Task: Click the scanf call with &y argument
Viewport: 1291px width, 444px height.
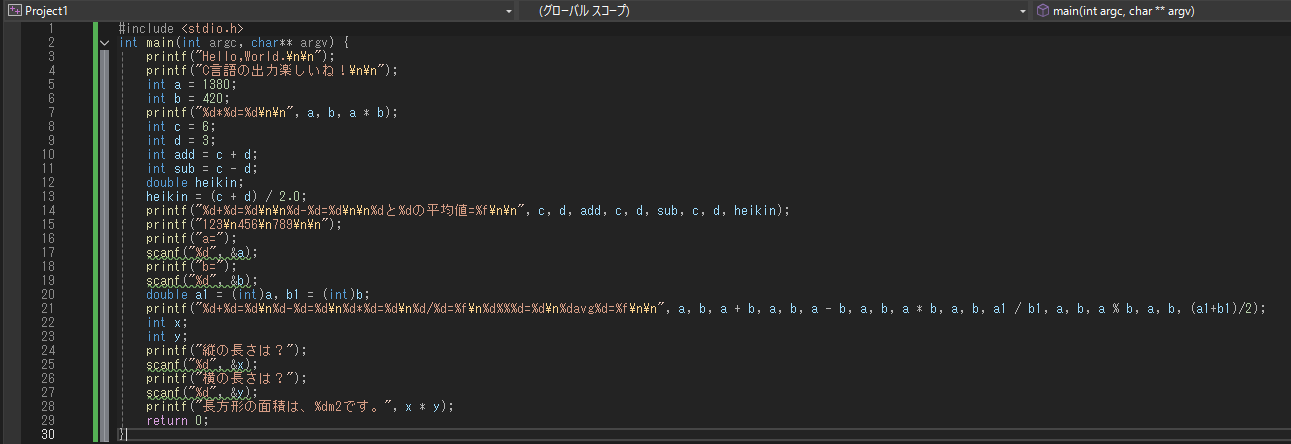Action: (x=201, y=393)
